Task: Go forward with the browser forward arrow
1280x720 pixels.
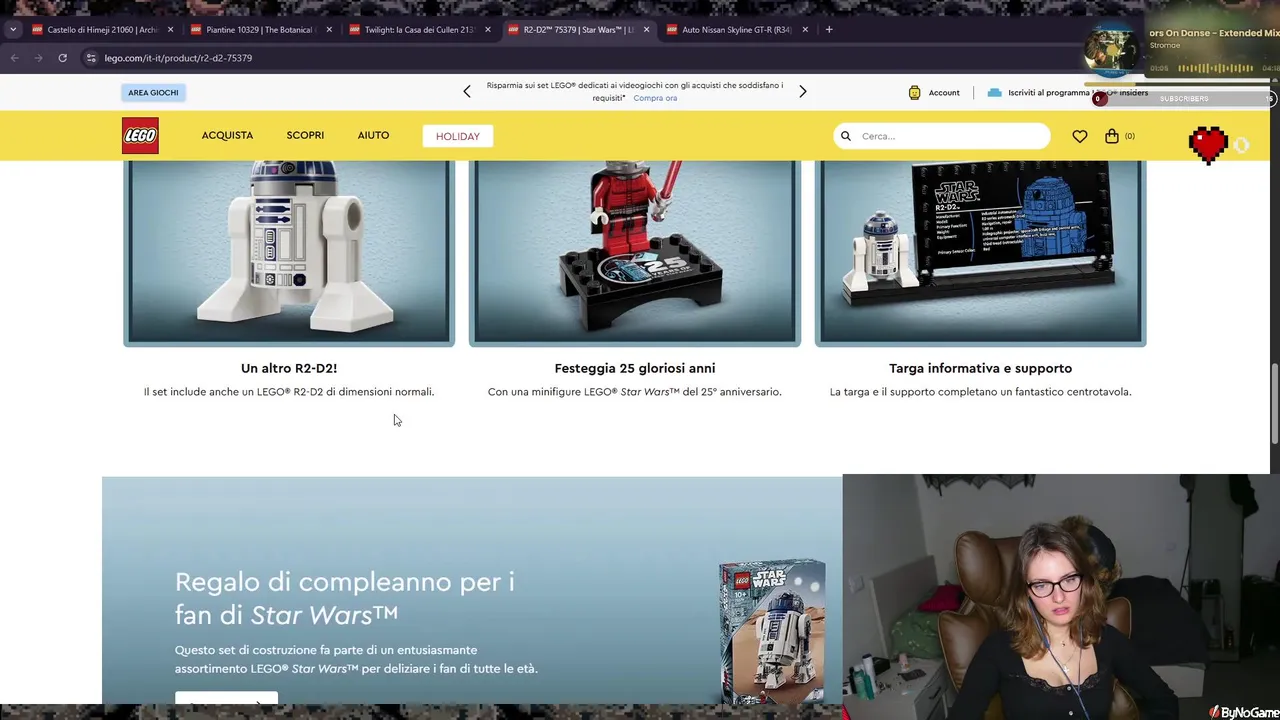Action: (x=38, y=58)
